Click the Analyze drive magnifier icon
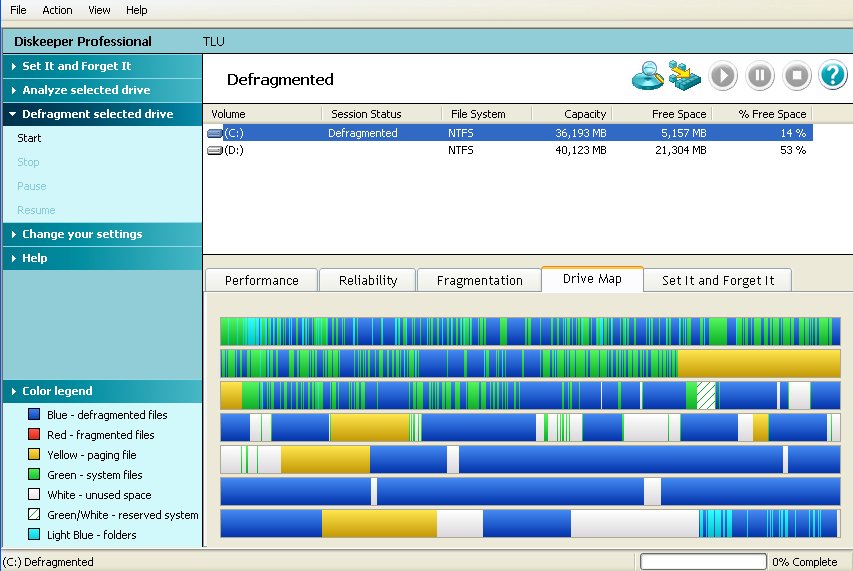Screen dimensions: 853x571 tap(647, 76)
